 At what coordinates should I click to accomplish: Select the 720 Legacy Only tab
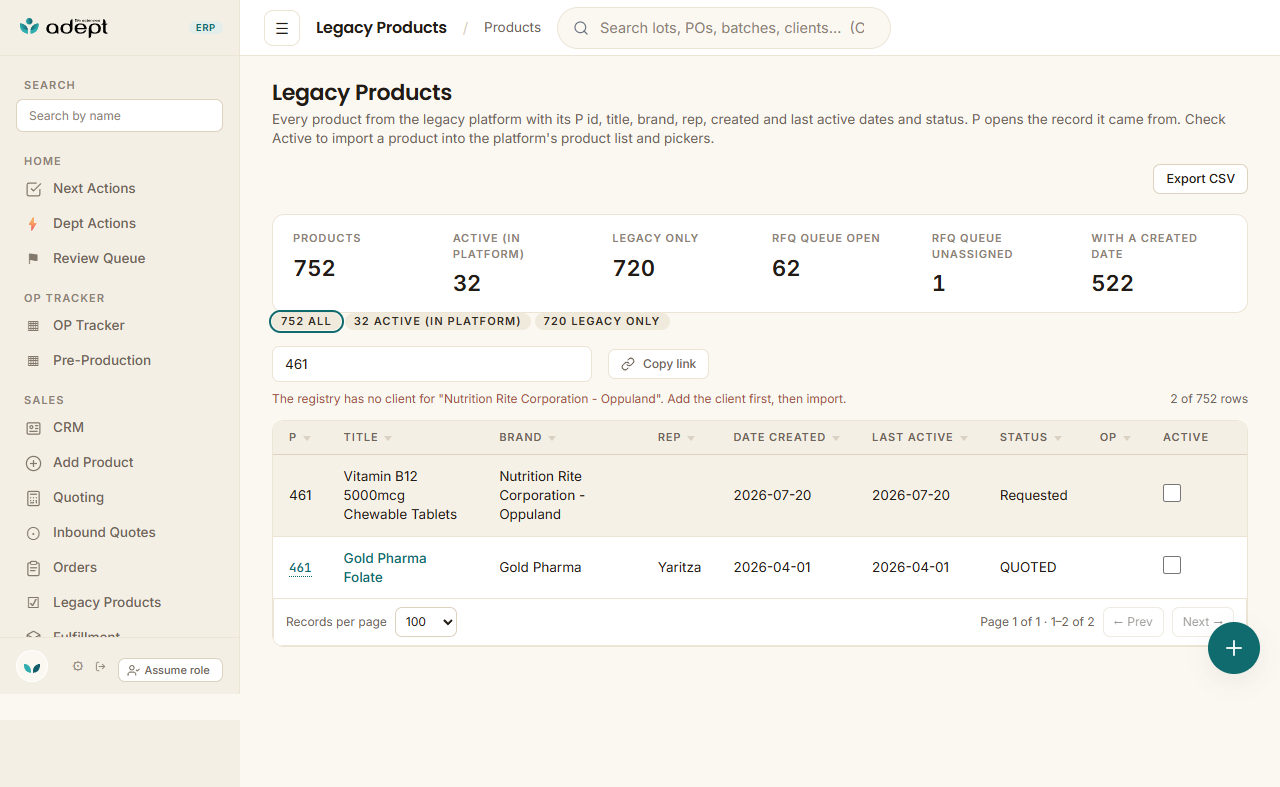pyautogui.click(x=602, y=321)
